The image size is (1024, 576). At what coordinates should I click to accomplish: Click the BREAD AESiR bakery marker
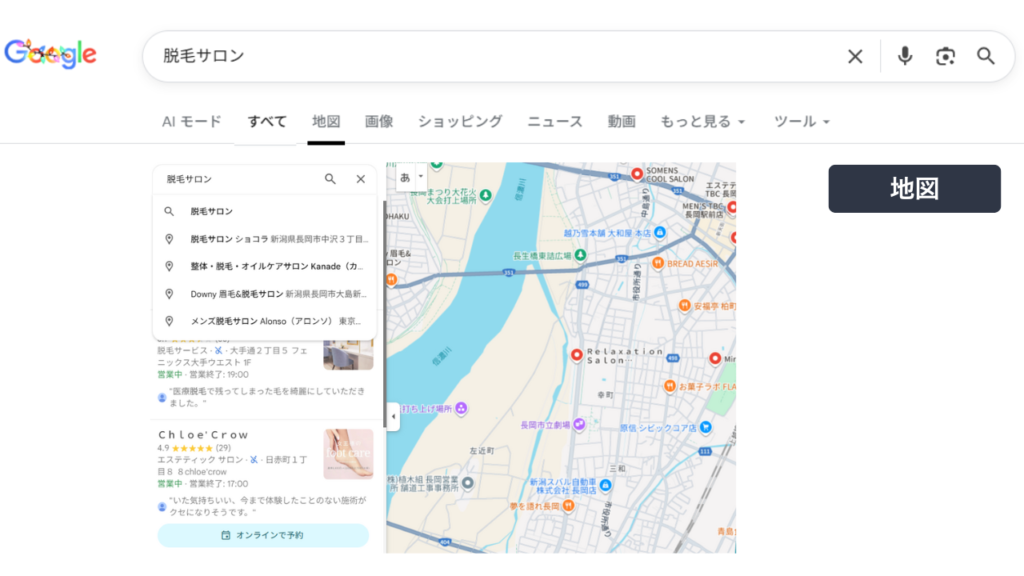tap(658, 264)
